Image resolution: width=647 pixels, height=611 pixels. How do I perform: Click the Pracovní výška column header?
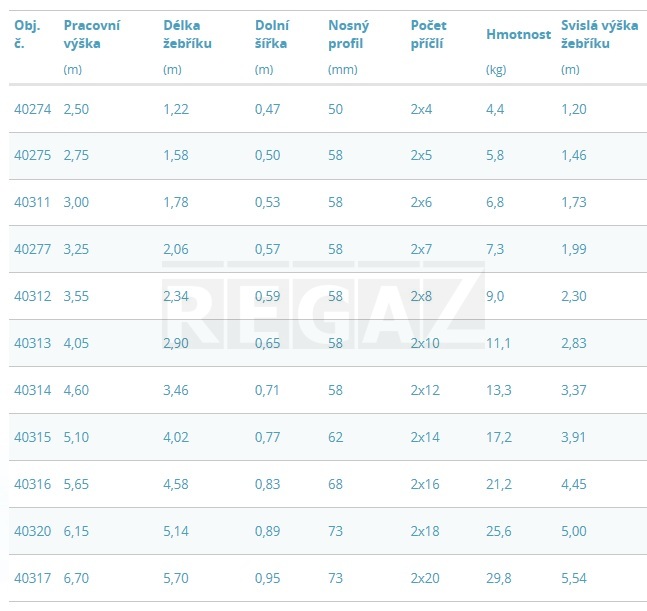[91, 34]
